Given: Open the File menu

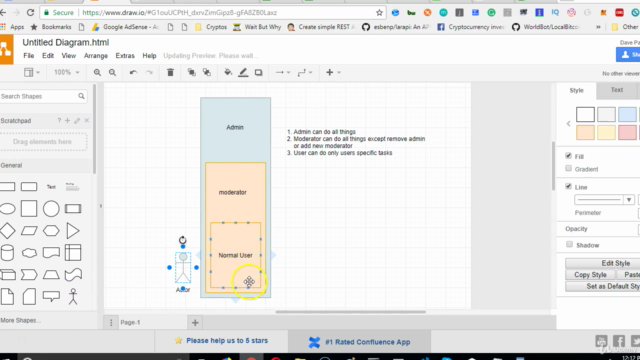Looking at the screenshot, I should (x=29, y=56).
